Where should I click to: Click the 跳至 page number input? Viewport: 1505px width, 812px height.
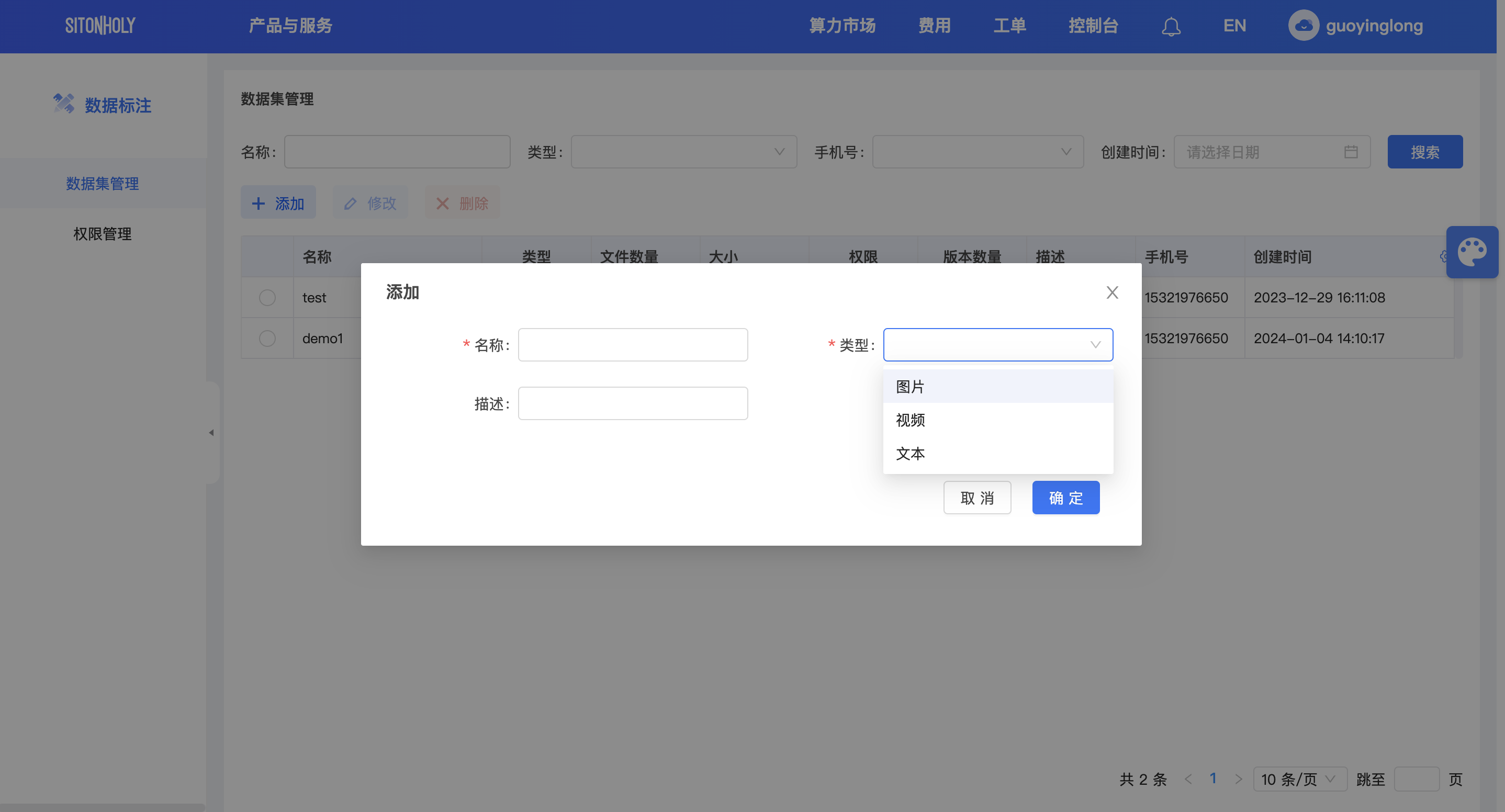tap(1416, 779)
